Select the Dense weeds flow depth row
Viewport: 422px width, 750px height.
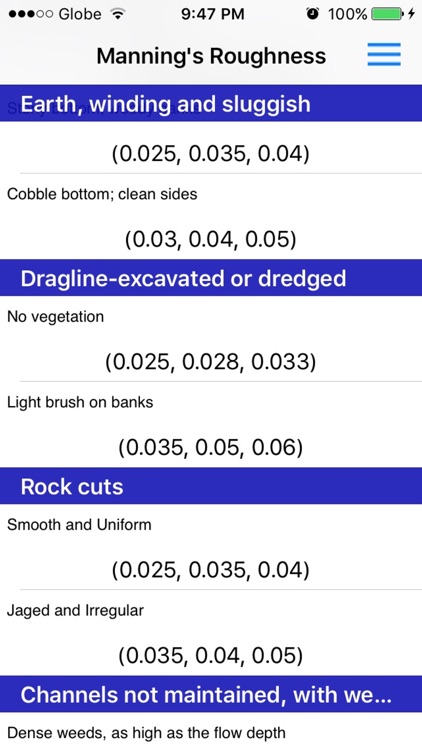211,731
